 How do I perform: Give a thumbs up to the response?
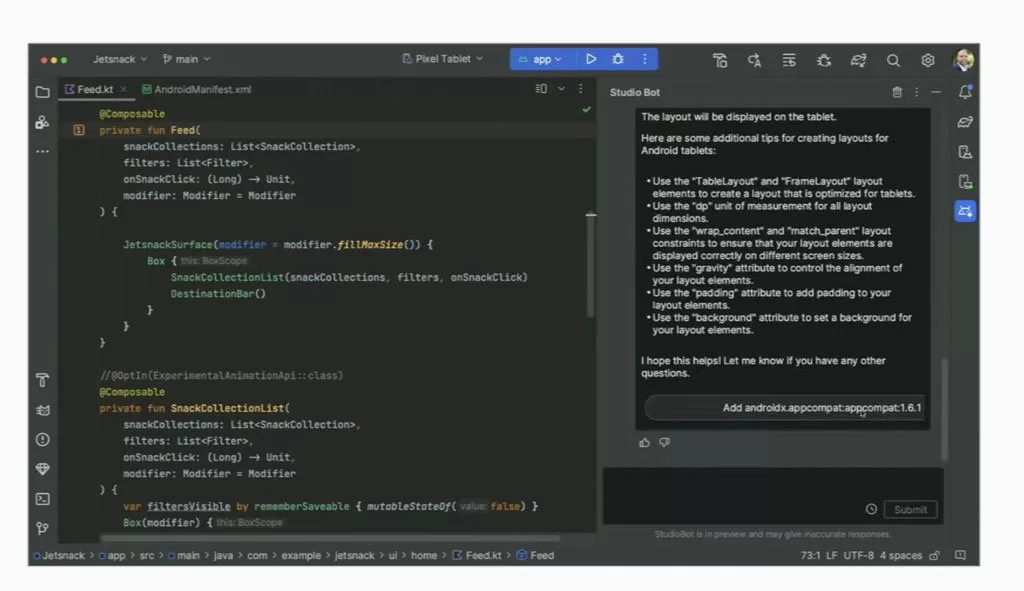coord(644,441)
